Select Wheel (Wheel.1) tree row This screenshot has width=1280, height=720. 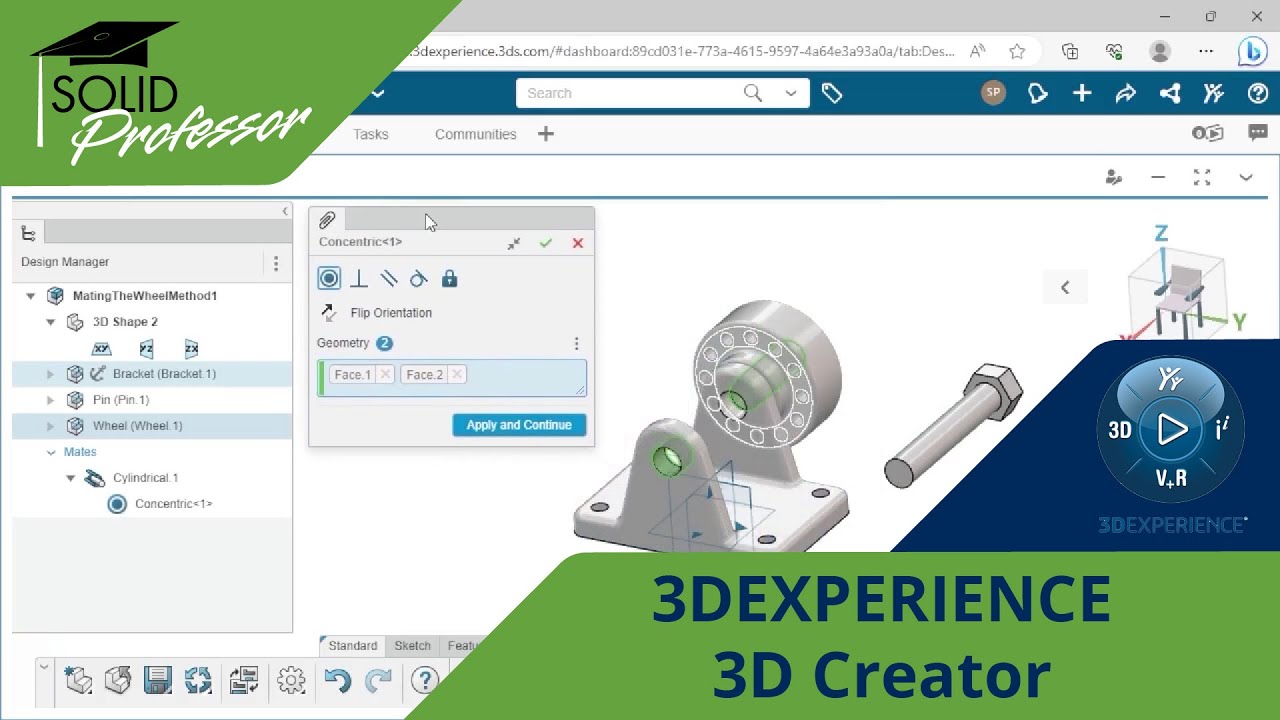coord(152,426)
